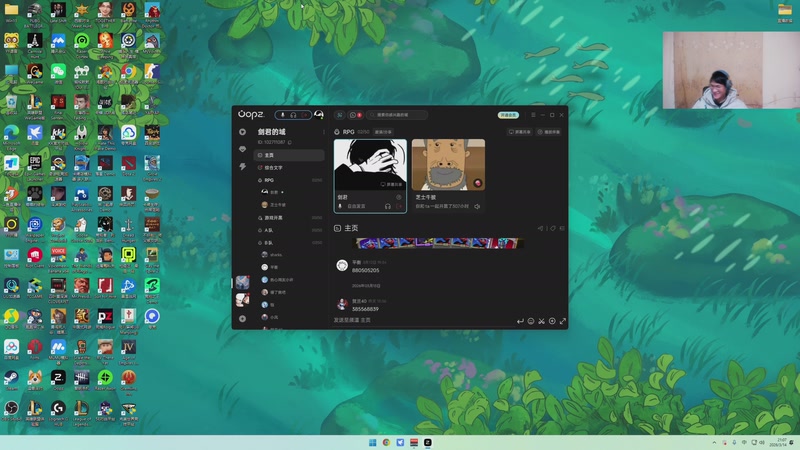Toggle microphone on 剑君 card
The image size is (800, 450).
click(x=340, y=206)
